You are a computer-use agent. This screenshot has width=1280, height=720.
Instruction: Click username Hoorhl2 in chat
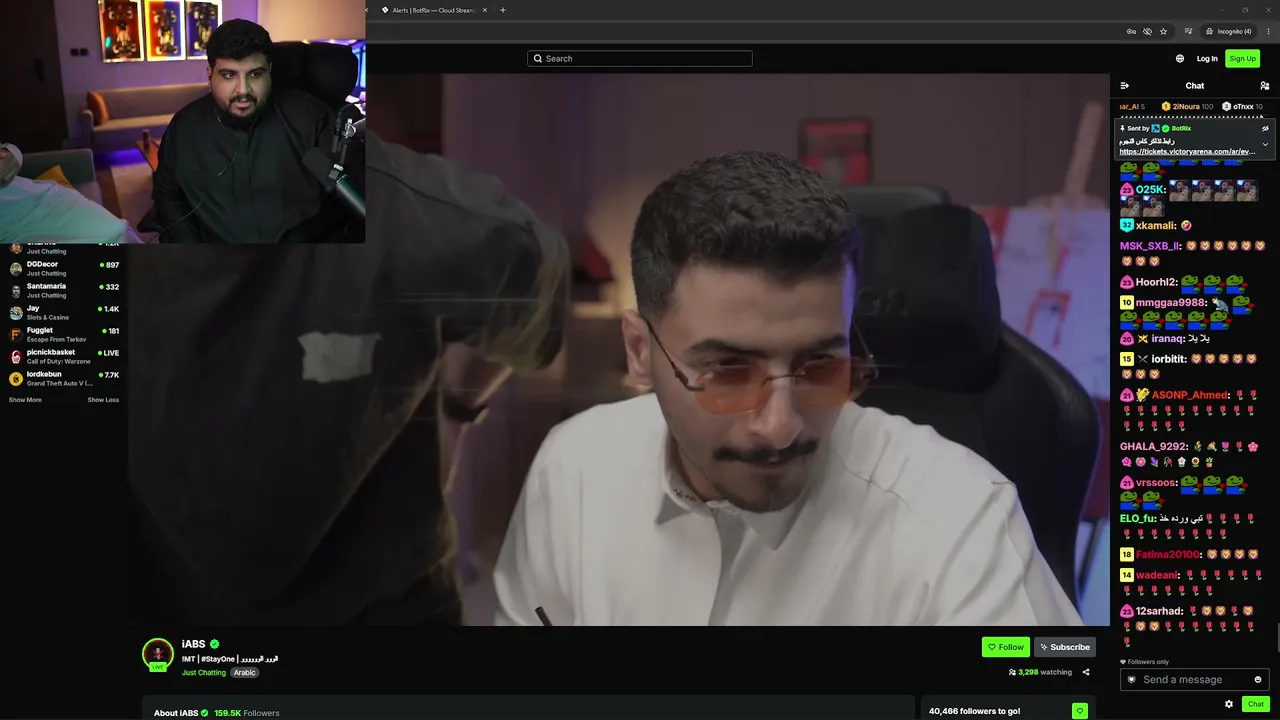[1156, 282]
